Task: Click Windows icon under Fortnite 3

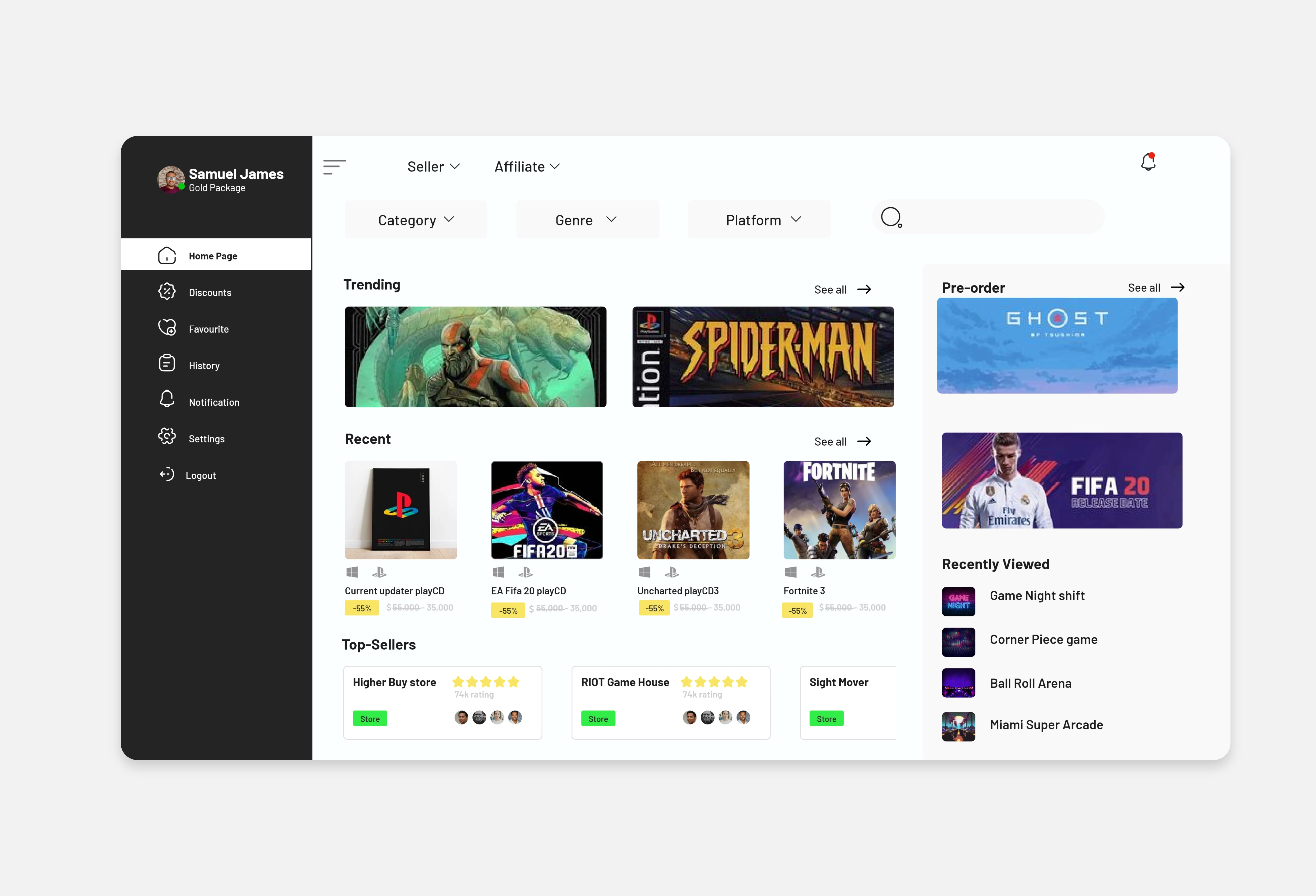Action: (x=791, y=572)
